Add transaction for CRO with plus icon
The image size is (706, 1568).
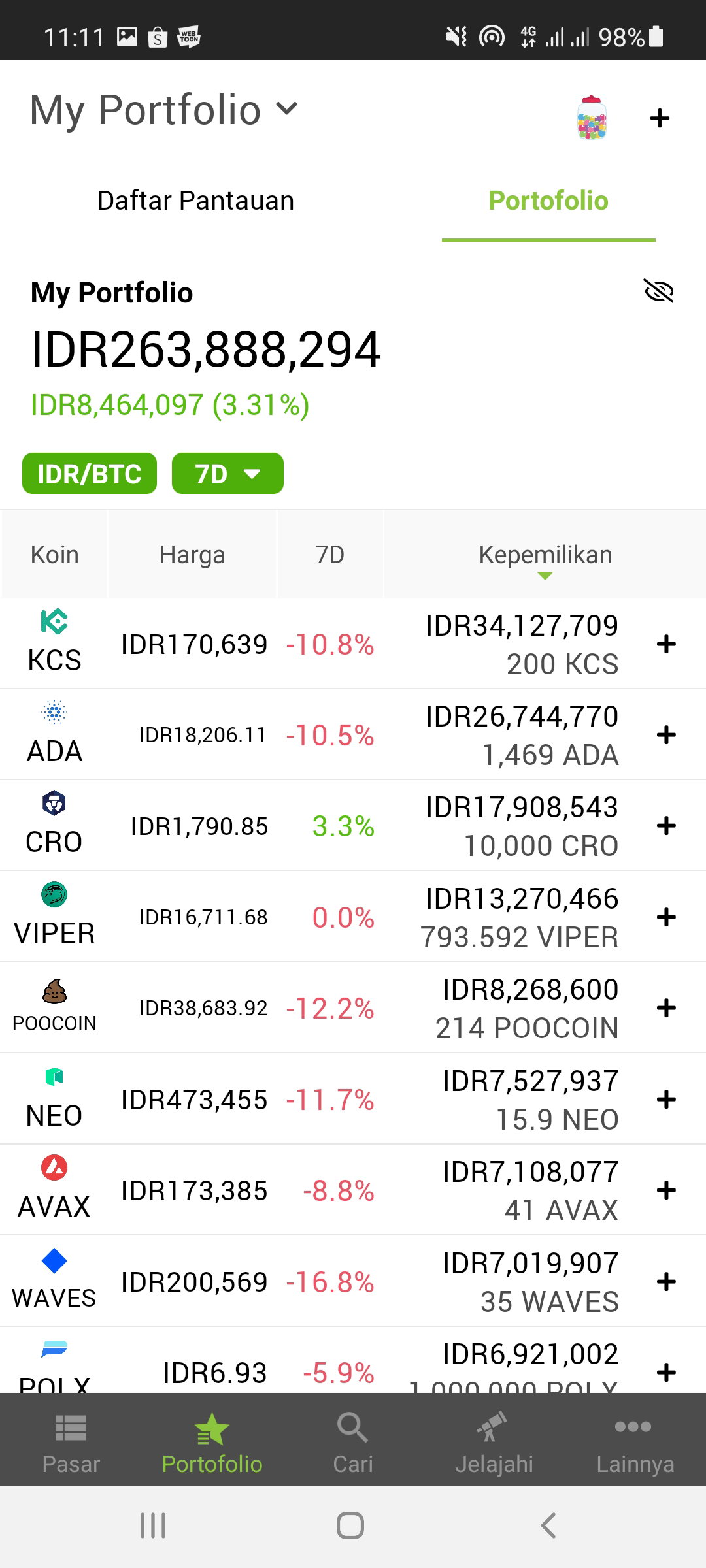click(666, 826)
